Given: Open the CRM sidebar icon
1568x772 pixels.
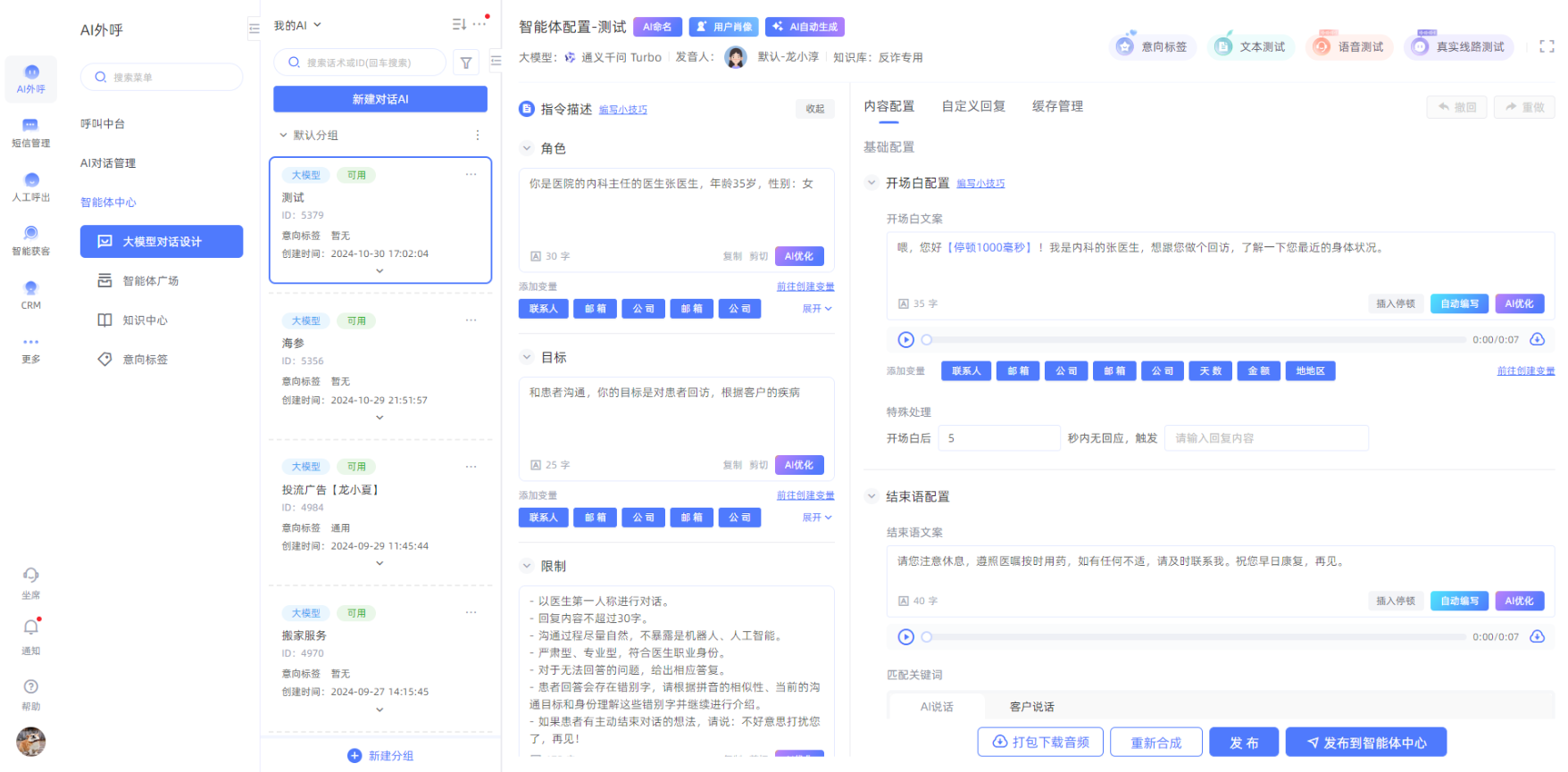Looking at the screenshot, I should coord(30,288).
